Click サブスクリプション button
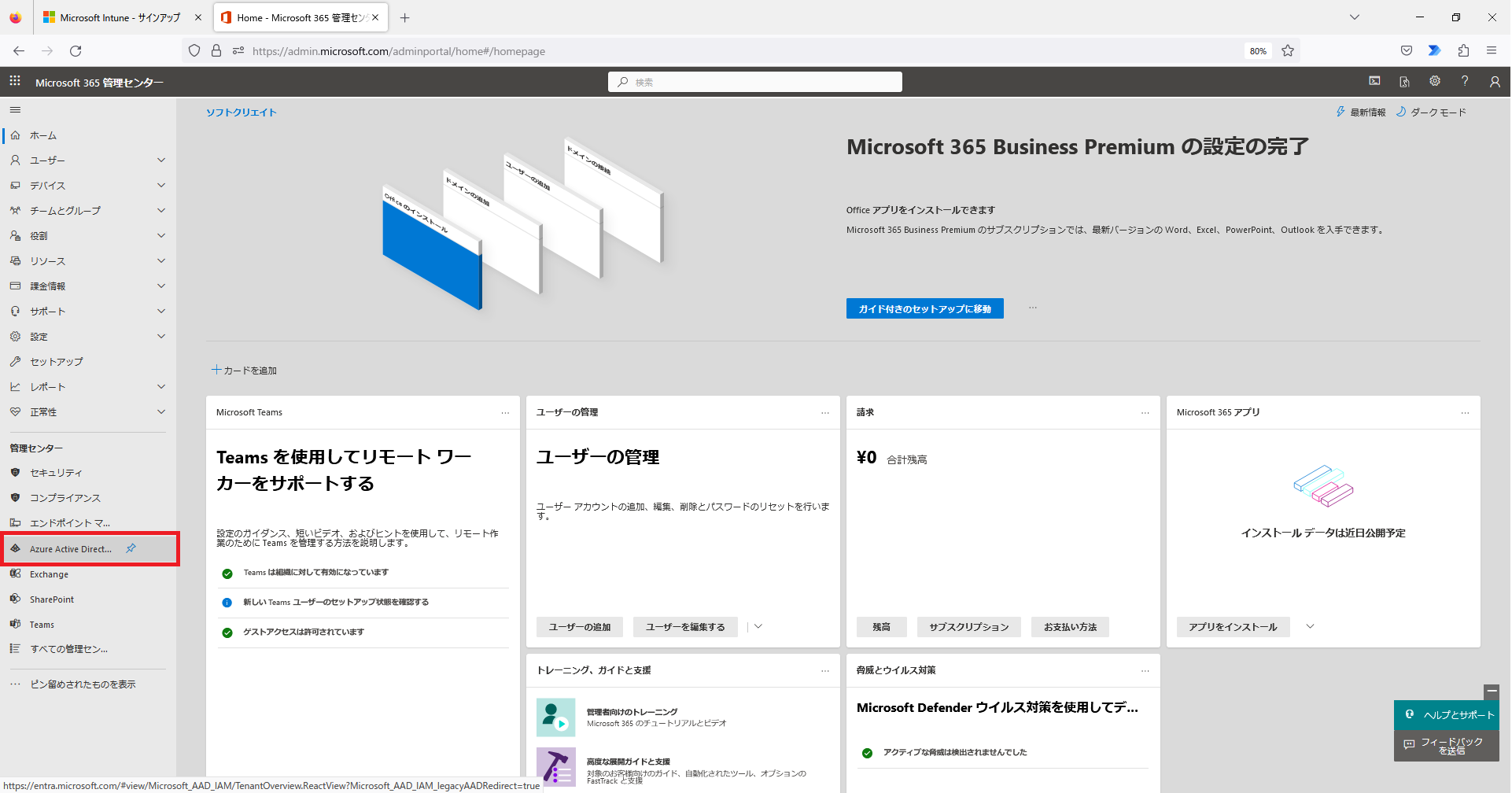Image resolution: width=1512 pixels, height=793 pixels. tap(969, 627)
